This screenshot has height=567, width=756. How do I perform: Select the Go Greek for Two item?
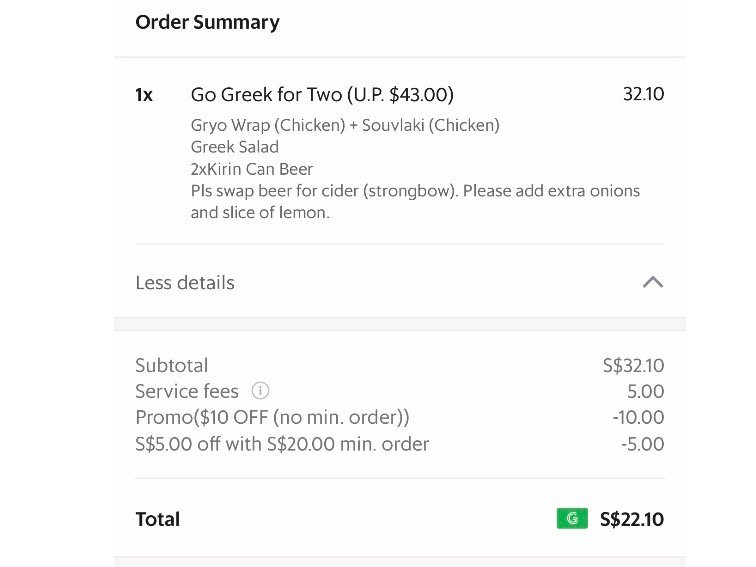click(x=322, y=94)
